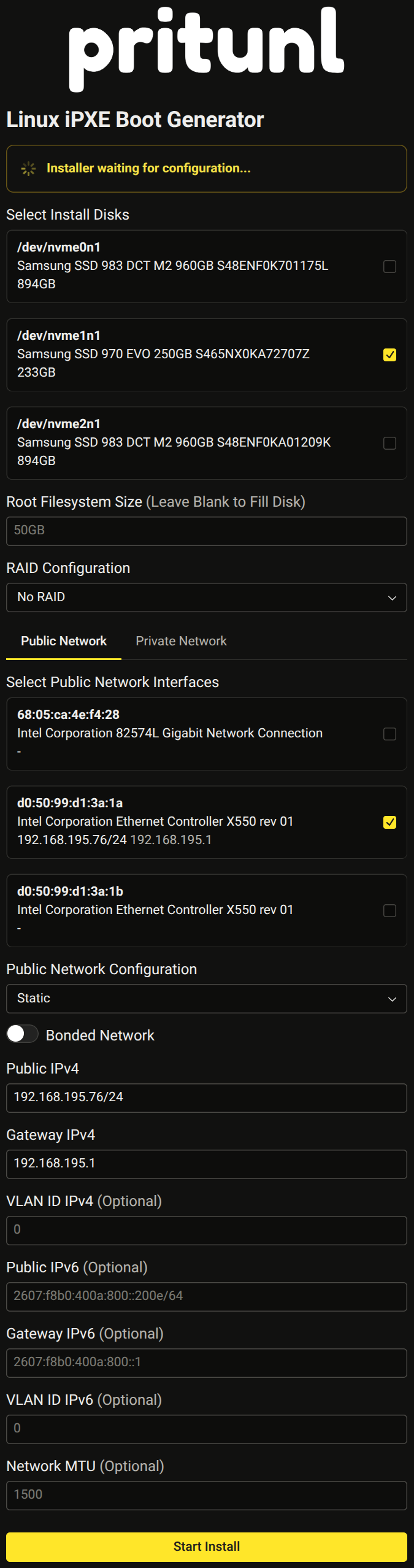414x1568 pixels.
Task: Click the Gateway IPv4 input field
Action: (x=206, y=1164)
